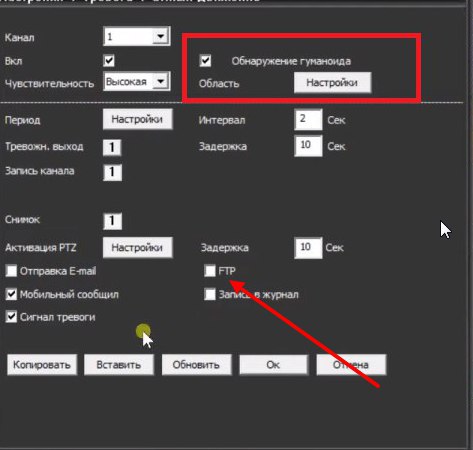Viewport: 473px width, 450px height.
Task: Enable the Отправка E-mail checkbox
Action: click(11, 271)
